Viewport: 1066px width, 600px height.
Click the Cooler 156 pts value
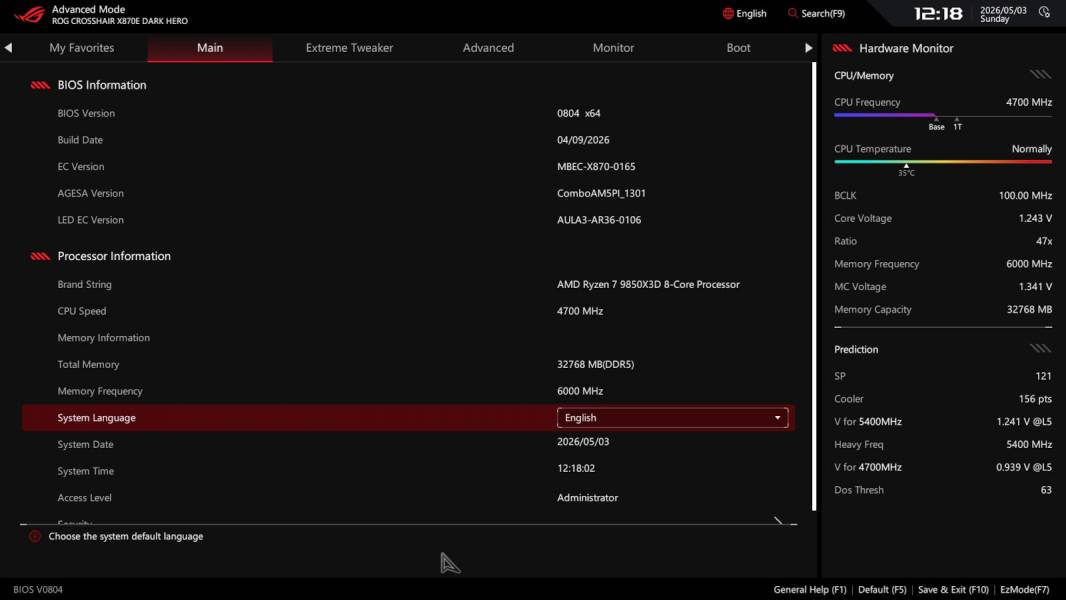click(1035, 399)
